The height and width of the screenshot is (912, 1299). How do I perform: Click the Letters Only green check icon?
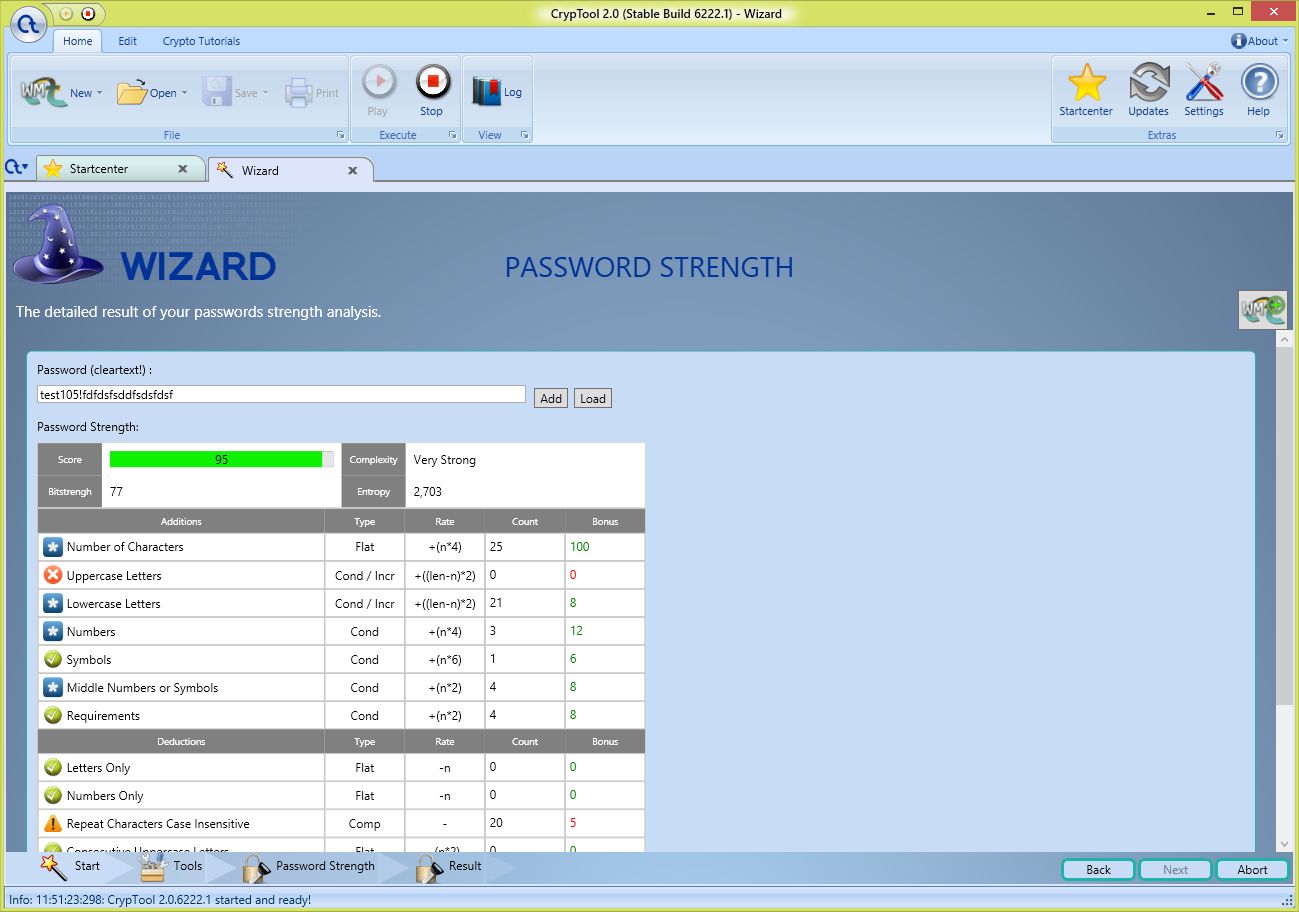tap(53, 767)
